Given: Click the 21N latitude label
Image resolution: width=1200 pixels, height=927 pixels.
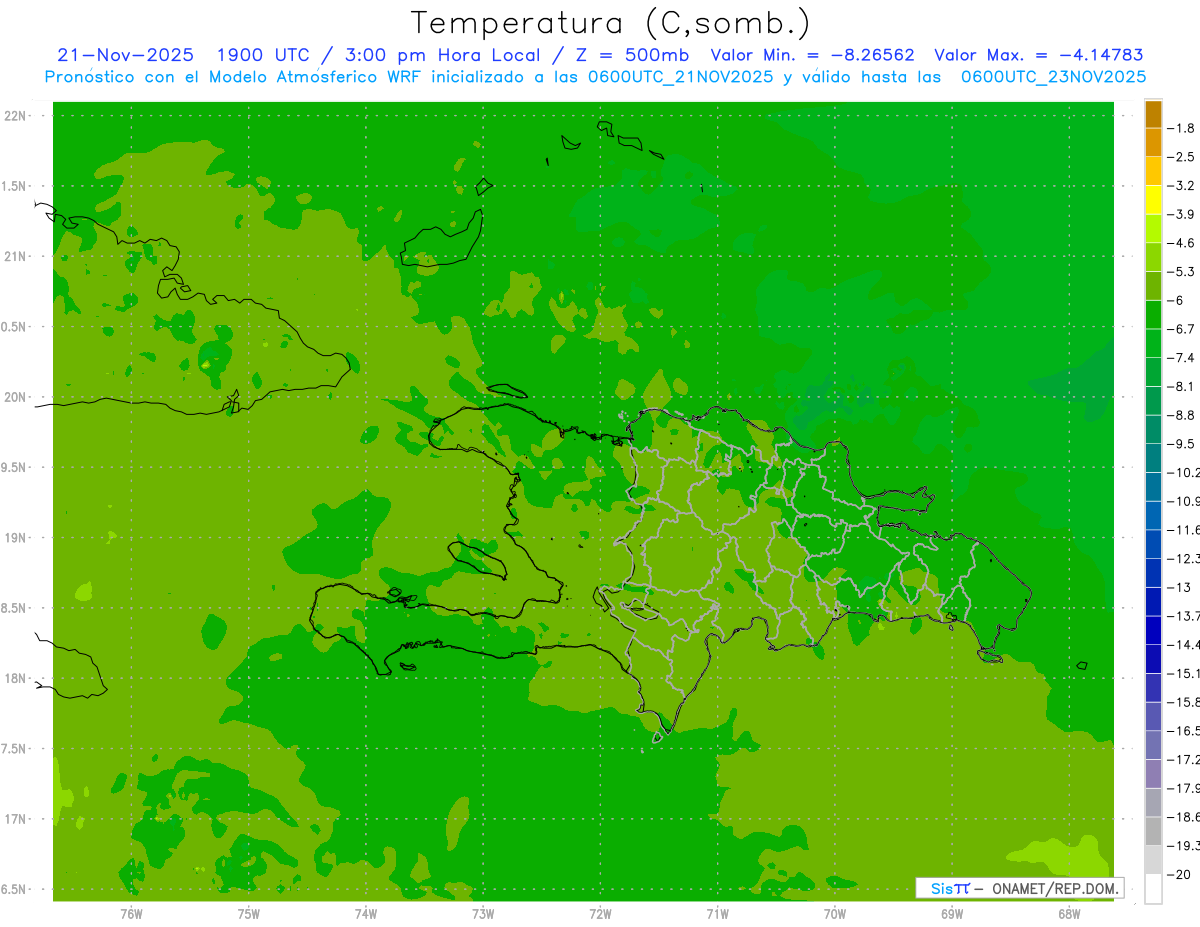Looking at the screenshot, I should point(15,257).
